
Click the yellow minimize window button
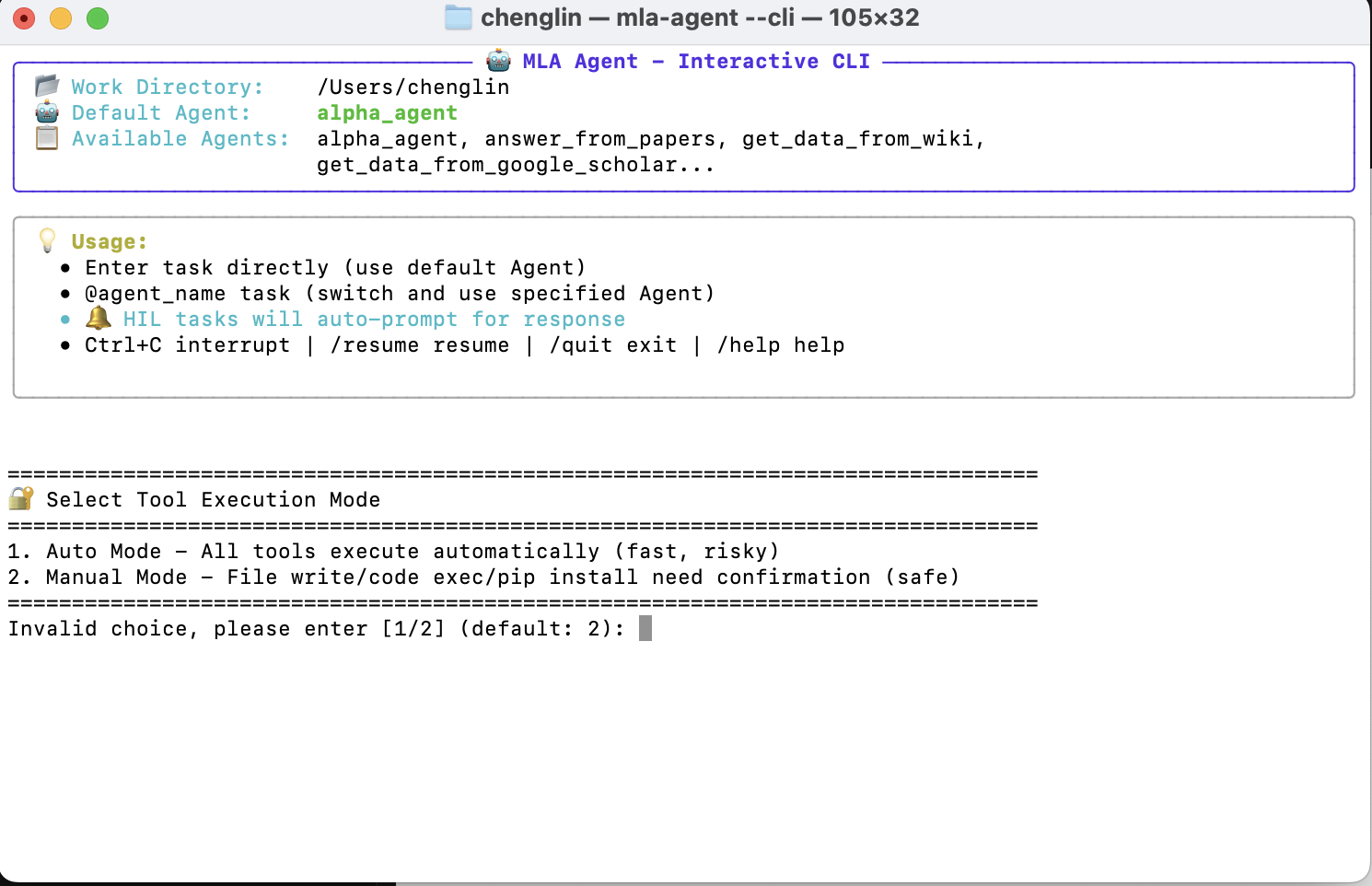point(61,17)
